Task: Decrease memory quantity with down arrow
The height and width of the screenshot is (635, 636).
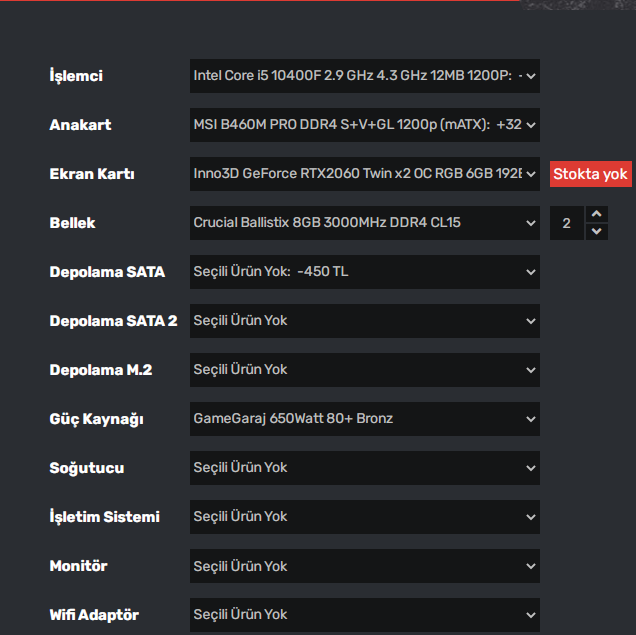Action: tap(597, 232)
